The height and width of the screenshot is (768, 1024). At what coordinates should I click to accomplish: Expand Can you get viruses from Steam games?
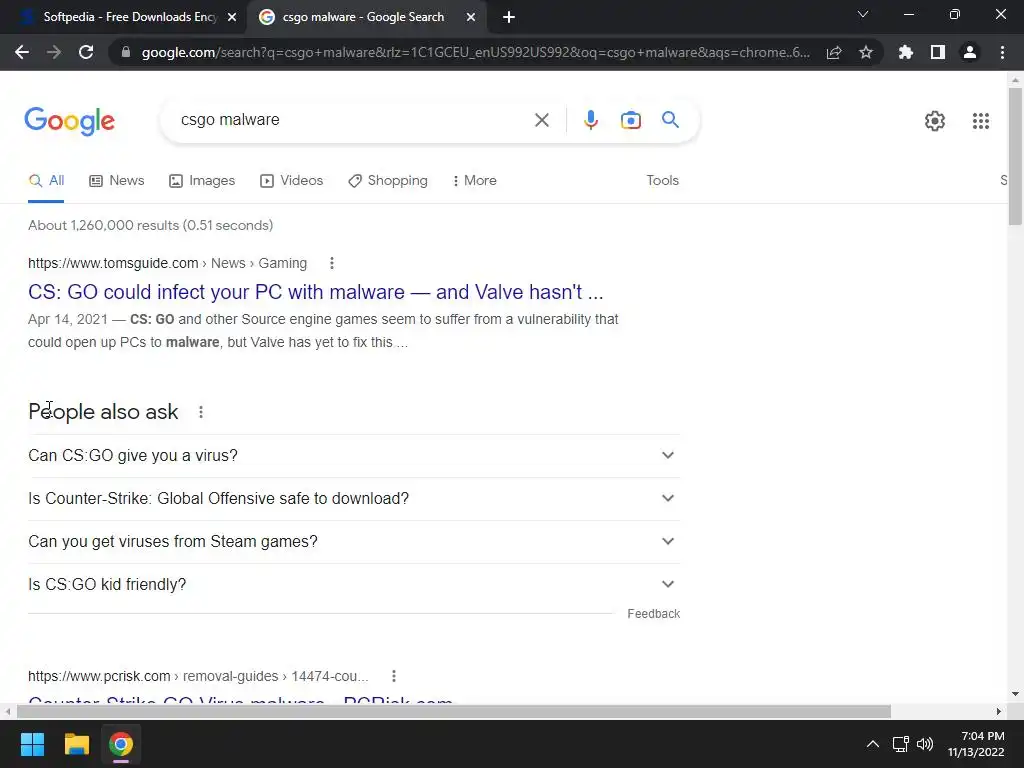click(354, 541)
